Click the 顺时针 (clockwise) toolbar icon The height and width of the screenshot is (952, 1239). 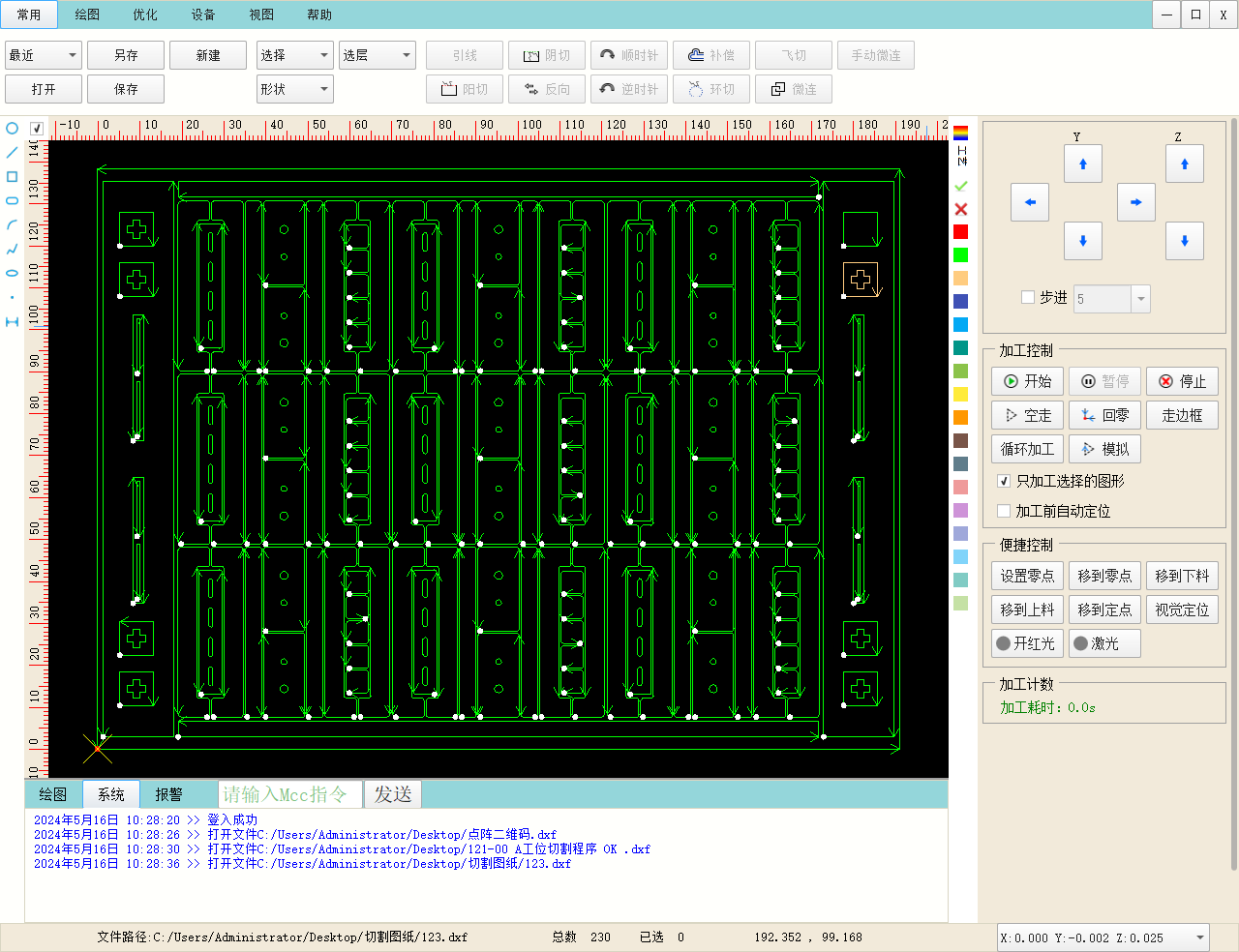[628, 55]
